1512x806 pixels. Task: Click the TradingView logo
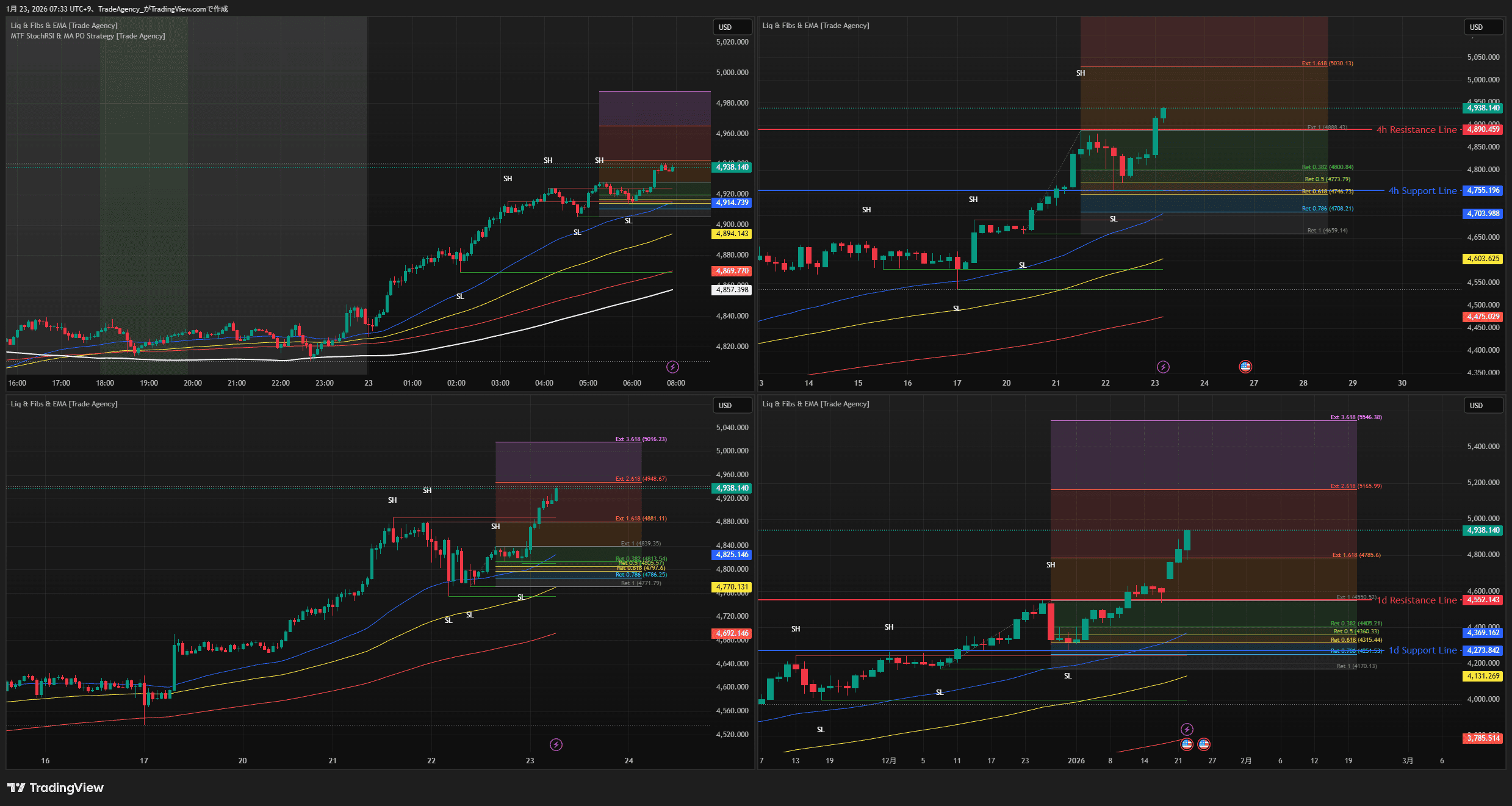tap(56, 788)
